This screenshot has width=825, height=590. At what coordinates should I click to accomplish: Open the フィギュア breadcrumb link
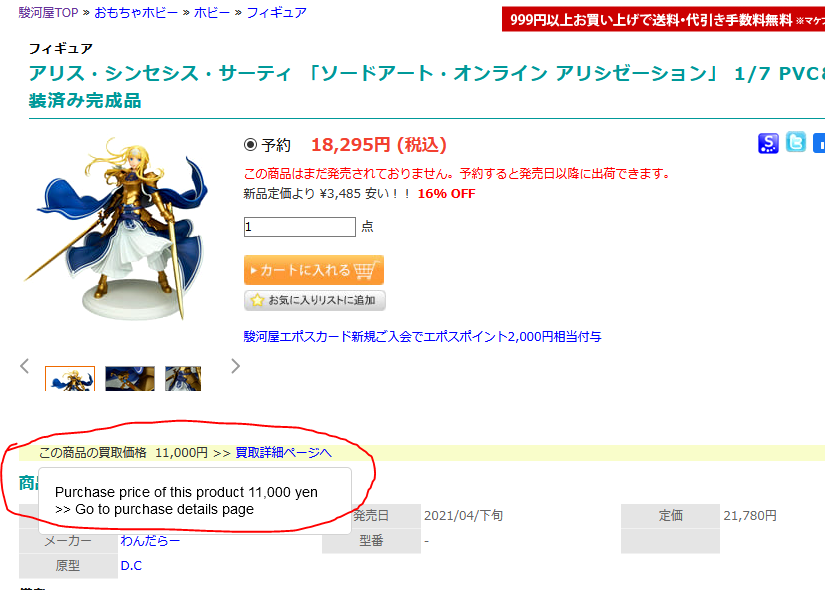277,13
